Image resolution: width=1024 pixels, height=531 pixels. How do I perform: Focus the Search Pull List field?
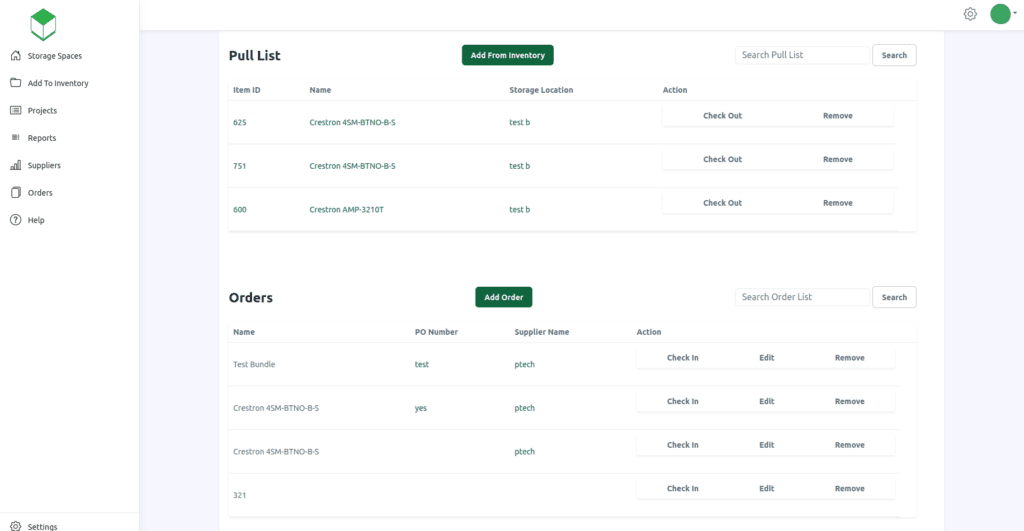(802, 55)
